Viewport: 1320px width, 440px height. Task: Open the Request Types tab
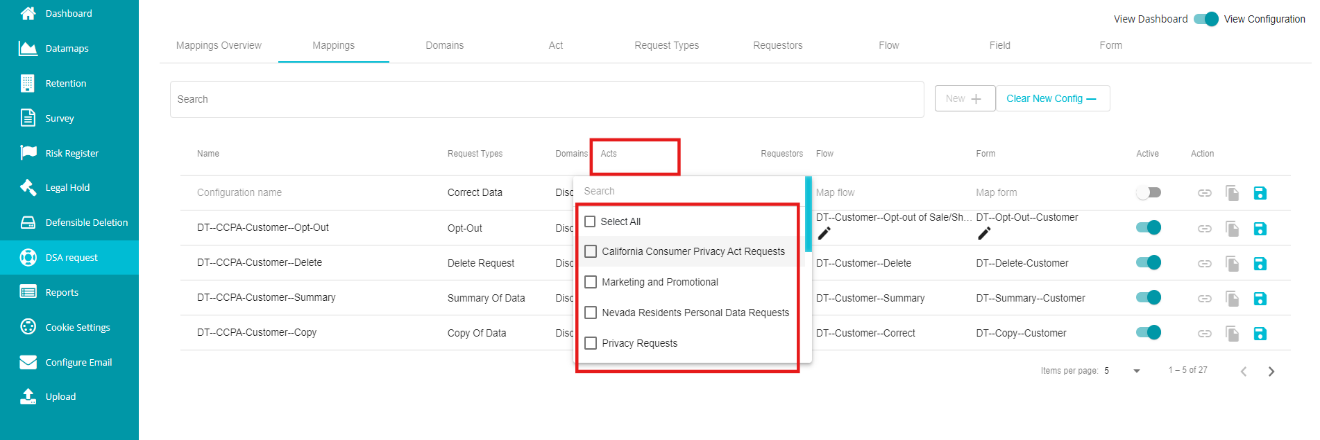[667, 46]
